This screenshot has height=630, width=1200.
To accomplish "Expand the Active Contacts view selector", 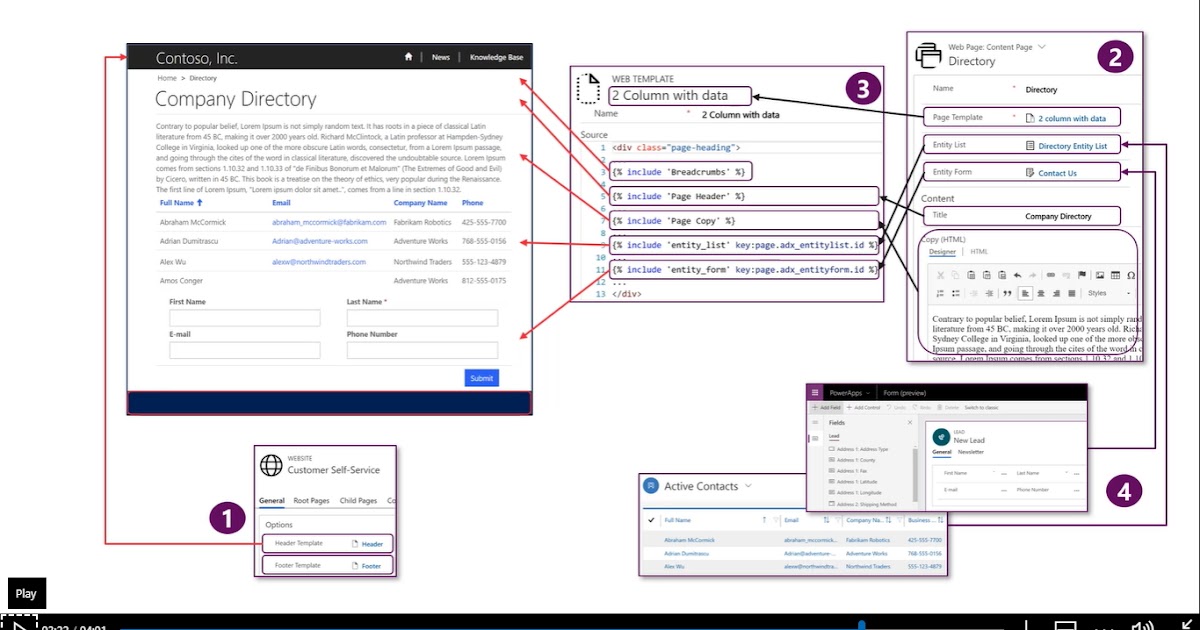I will (749, 486).
